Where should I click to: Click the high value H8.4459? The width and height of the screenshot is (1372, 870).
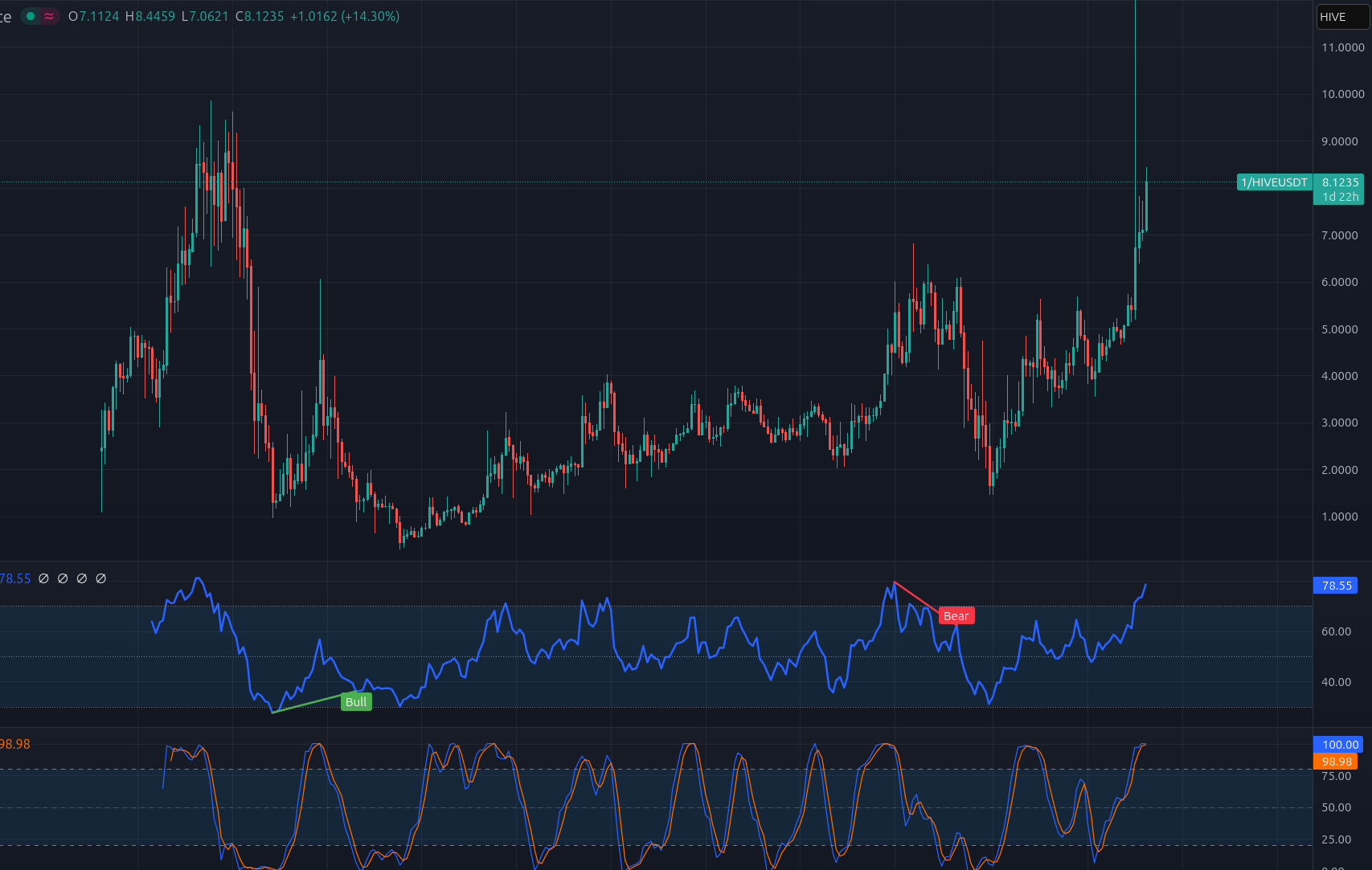150,16
